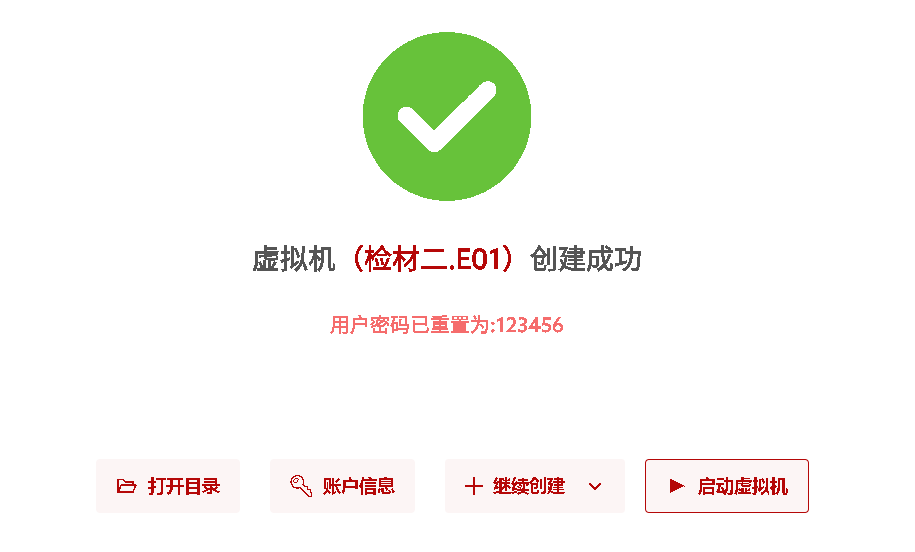Click the folder icon on 打开目录
Viewport: 915px width, 552px height.
point(127,486)
